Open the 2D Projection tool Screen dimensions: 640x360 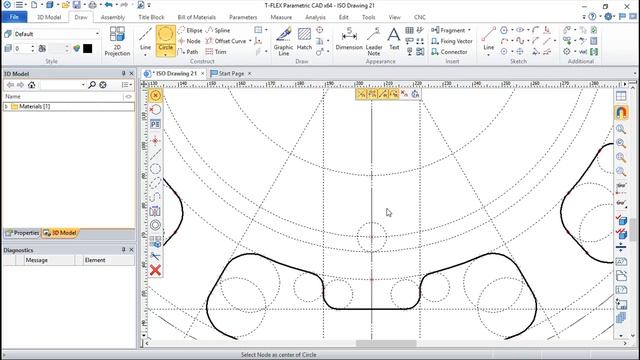point(117,41)
